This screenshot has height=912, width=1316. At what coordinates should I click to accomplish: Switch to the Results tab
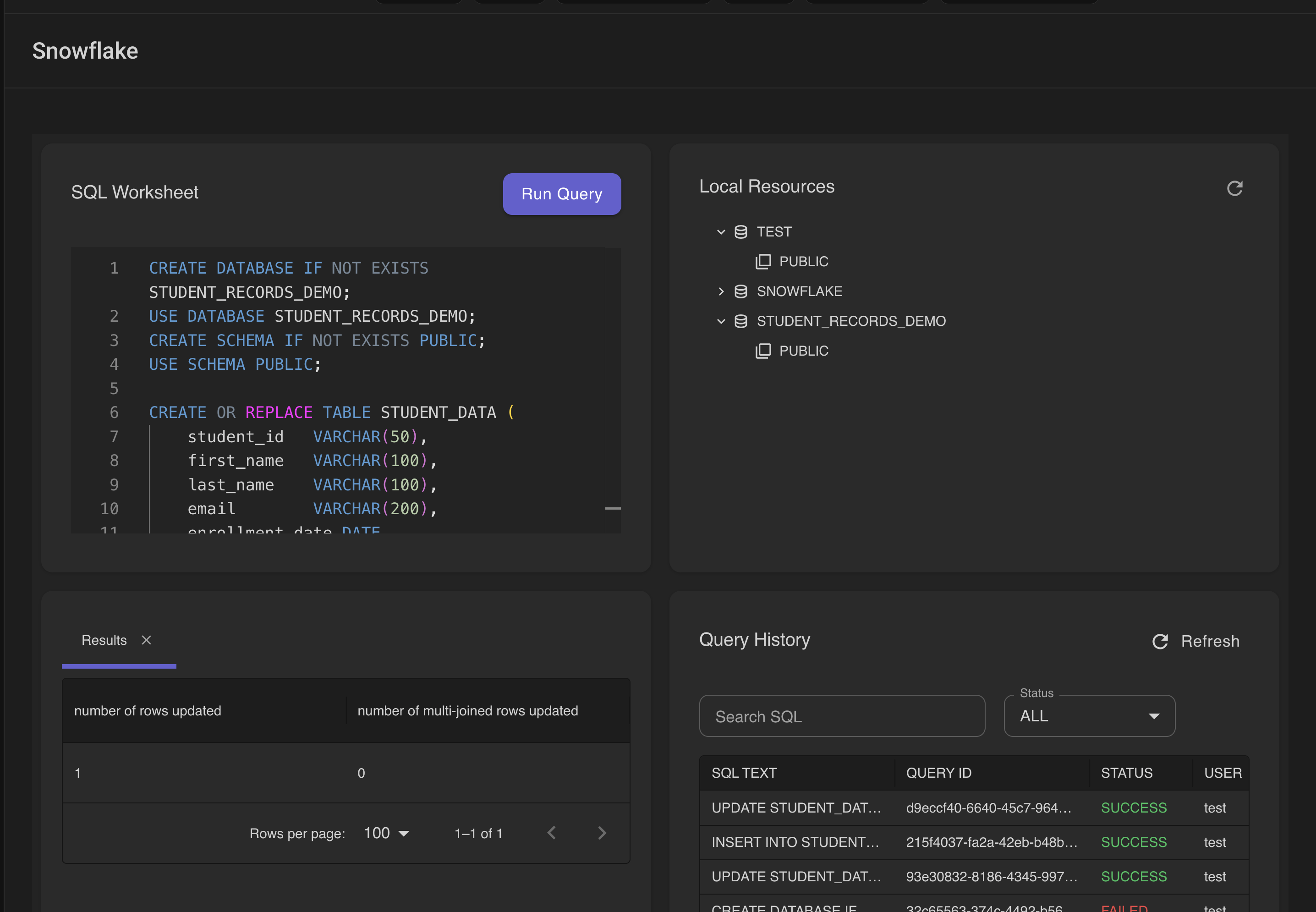click(104, 640)
